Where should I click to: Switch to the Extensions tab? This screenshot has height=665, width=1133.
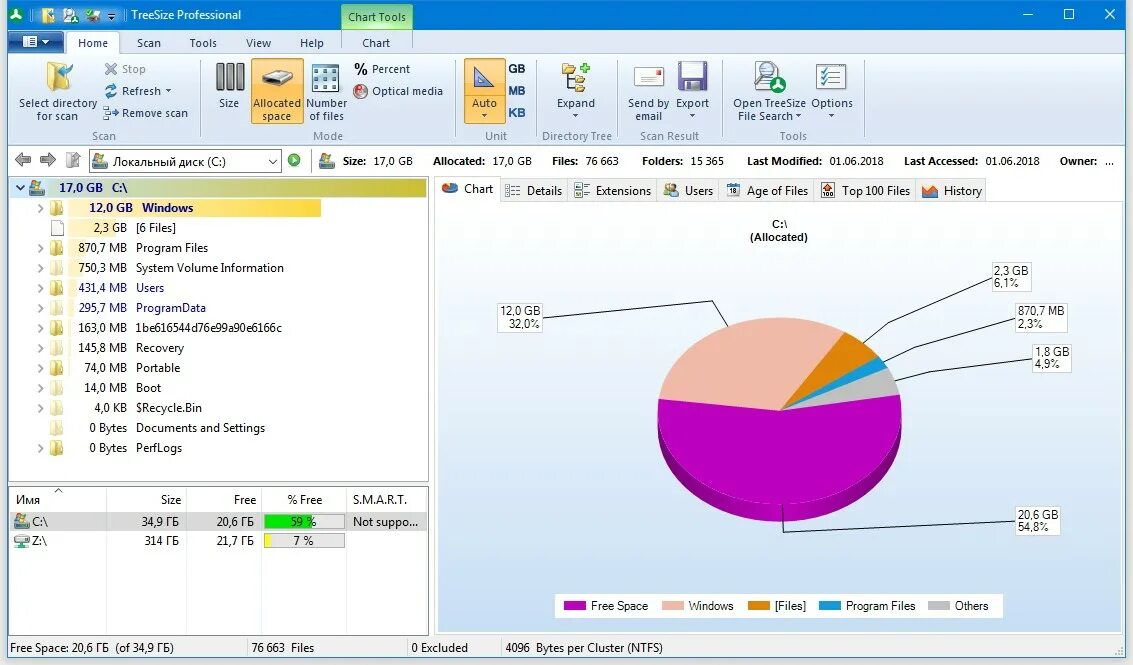pyautogui.click(x=613, y=190)
